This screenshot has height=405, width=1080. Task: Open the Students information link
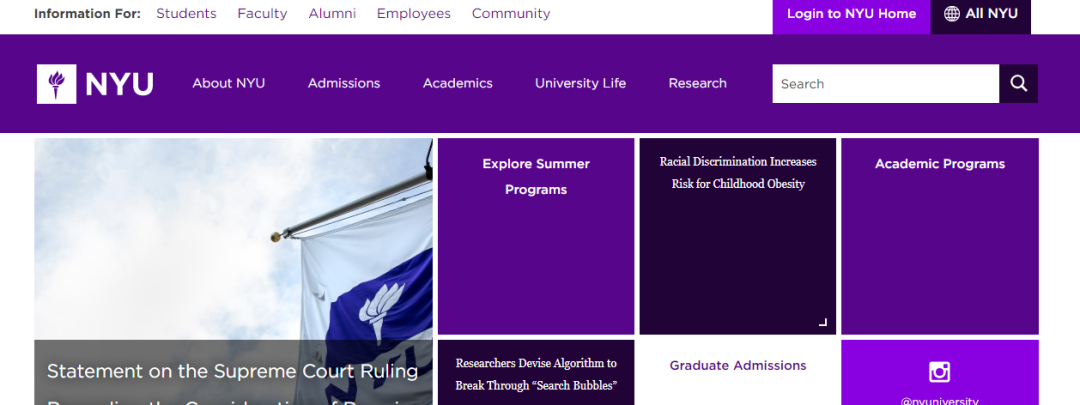point(186,14)
